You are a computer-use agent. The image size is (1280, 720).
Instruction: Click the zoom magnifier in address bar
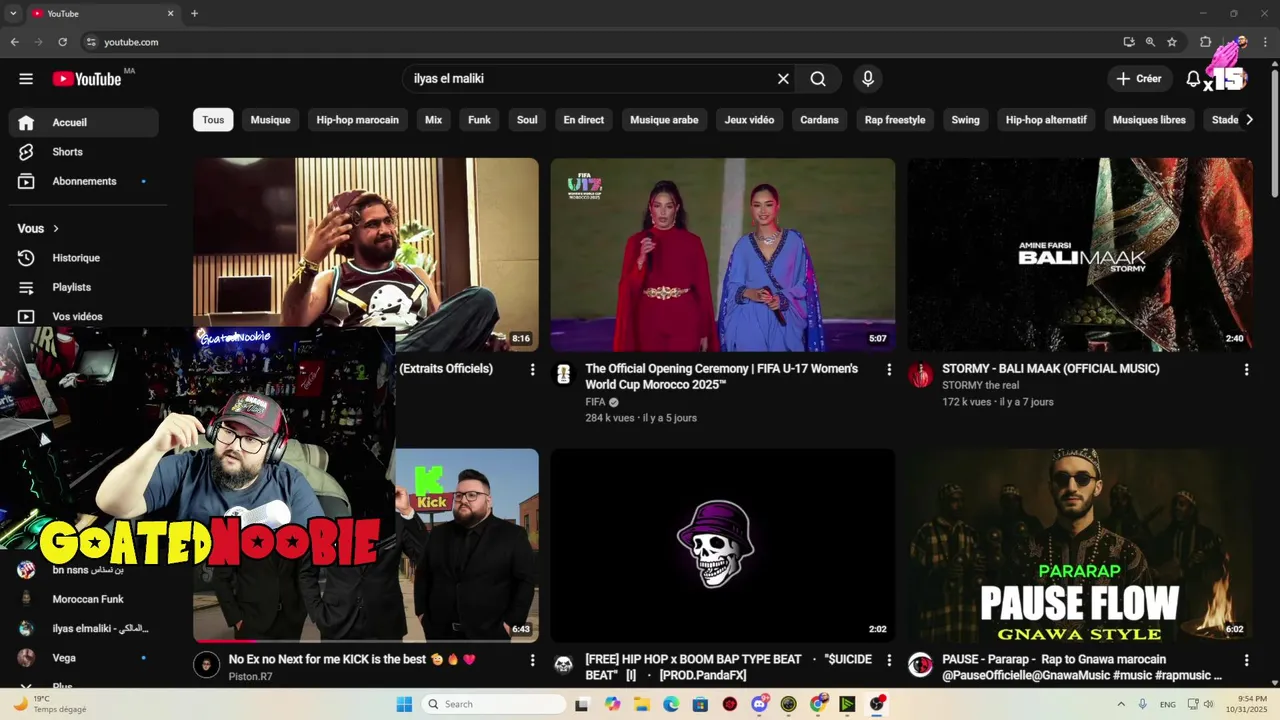pyautogui.click(x=1150, y=42)
